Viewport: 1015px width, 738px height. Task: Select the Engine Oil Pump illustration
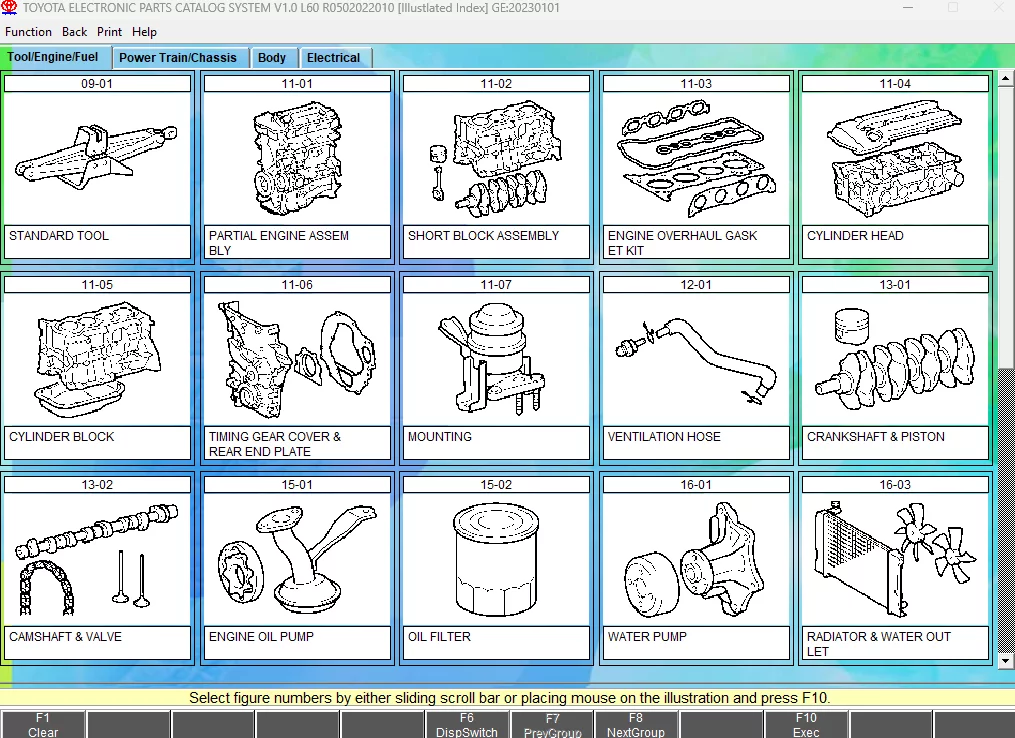(x=296, y=559)
